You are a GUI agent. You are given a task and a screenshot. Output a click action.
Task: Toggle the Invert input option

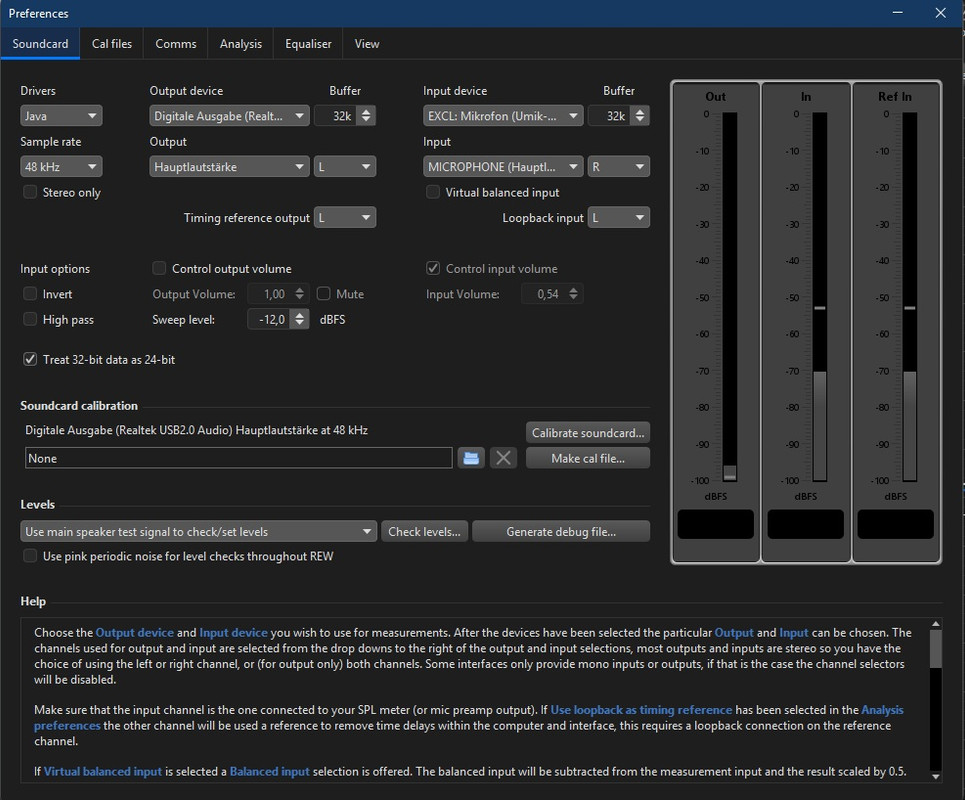30,294
